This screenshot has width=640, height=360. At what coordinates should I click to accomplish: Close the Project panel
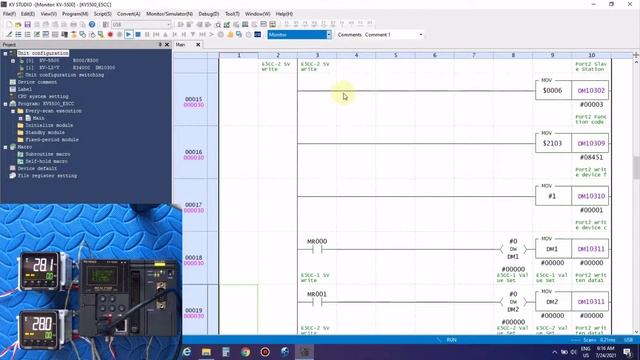pos(167,44)
